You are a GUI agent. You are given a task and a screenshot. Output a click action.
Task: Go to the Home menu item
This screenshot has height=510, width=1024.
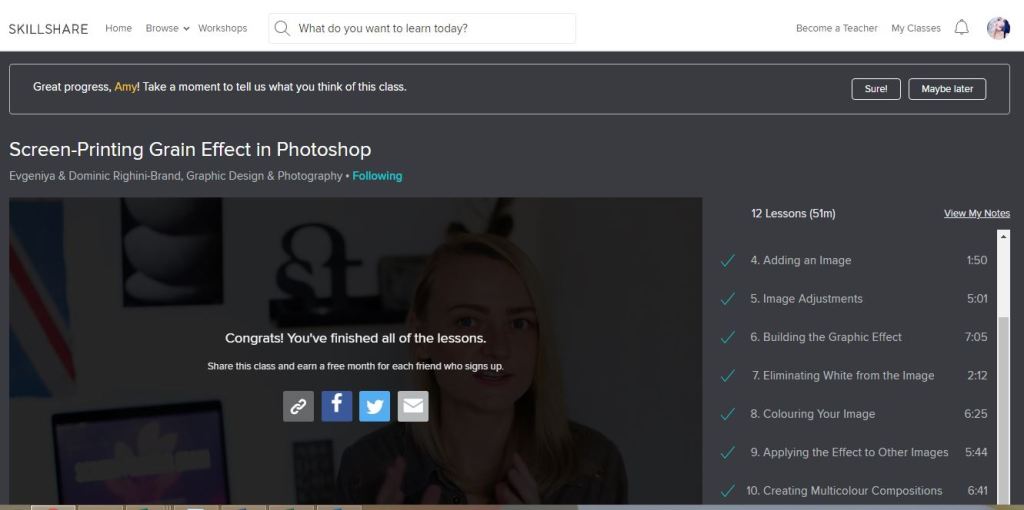(118, 28)
